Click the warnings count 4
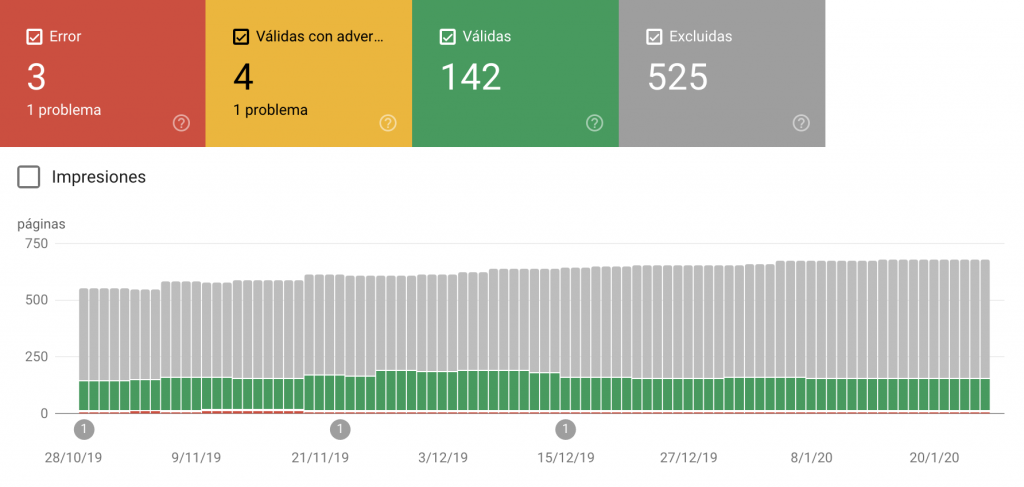Image resolution: width=1024 pixels, height=487 pixels. [244, 77]
